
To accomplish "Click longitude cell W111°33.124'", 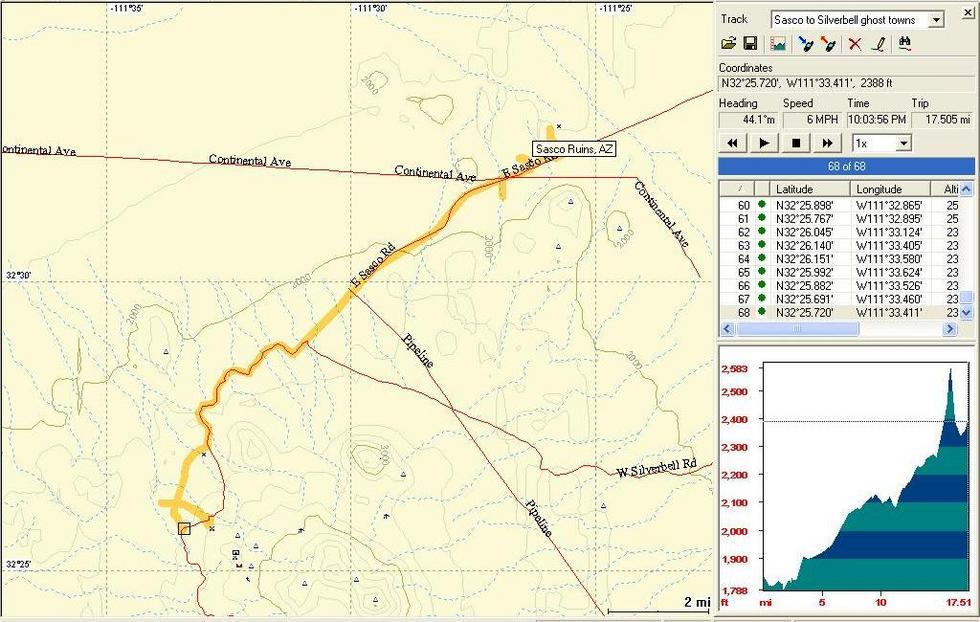I will tap(889, 232).
